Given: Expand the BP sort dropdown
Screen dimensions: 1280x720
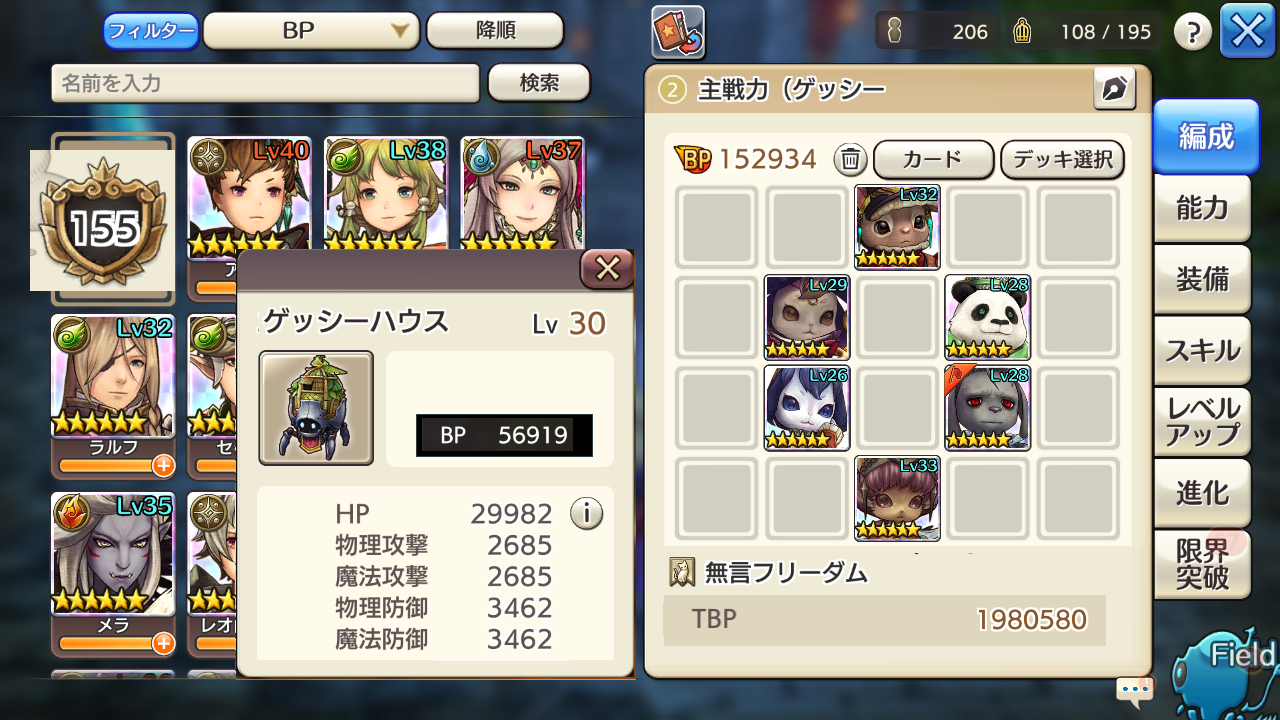Looking at the screenshot, I should click(312, 31).
